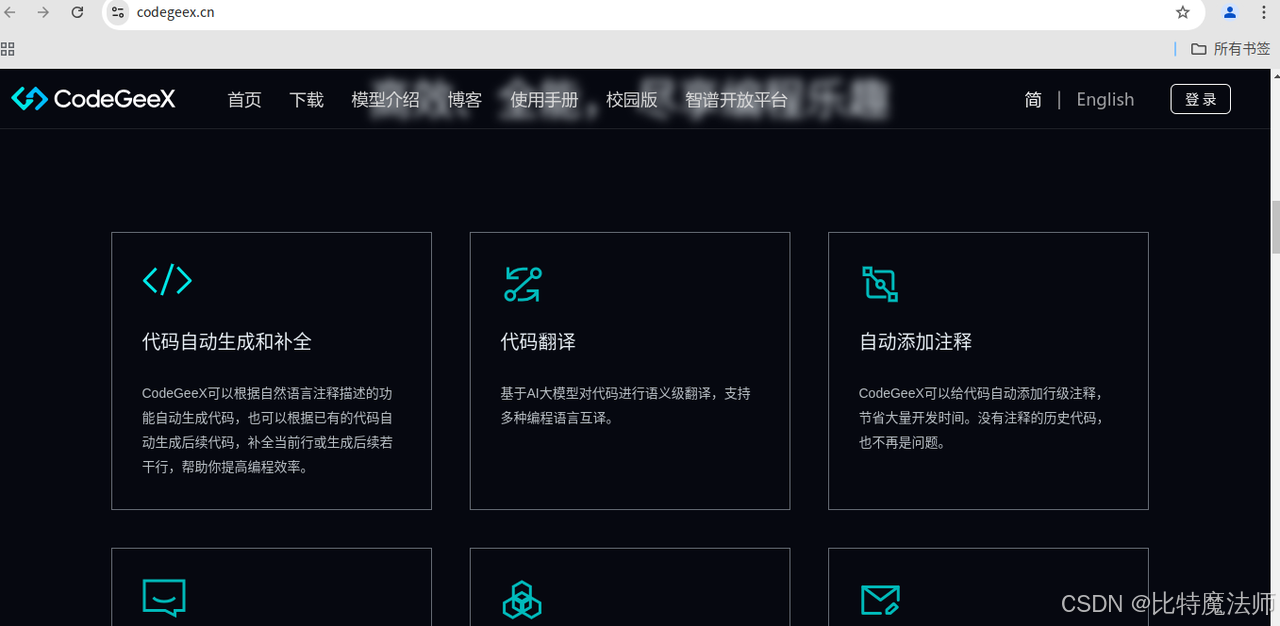1280x626 pixels.
Task: Click the CodeGeeX logo
Action: (x=92, y=99)
